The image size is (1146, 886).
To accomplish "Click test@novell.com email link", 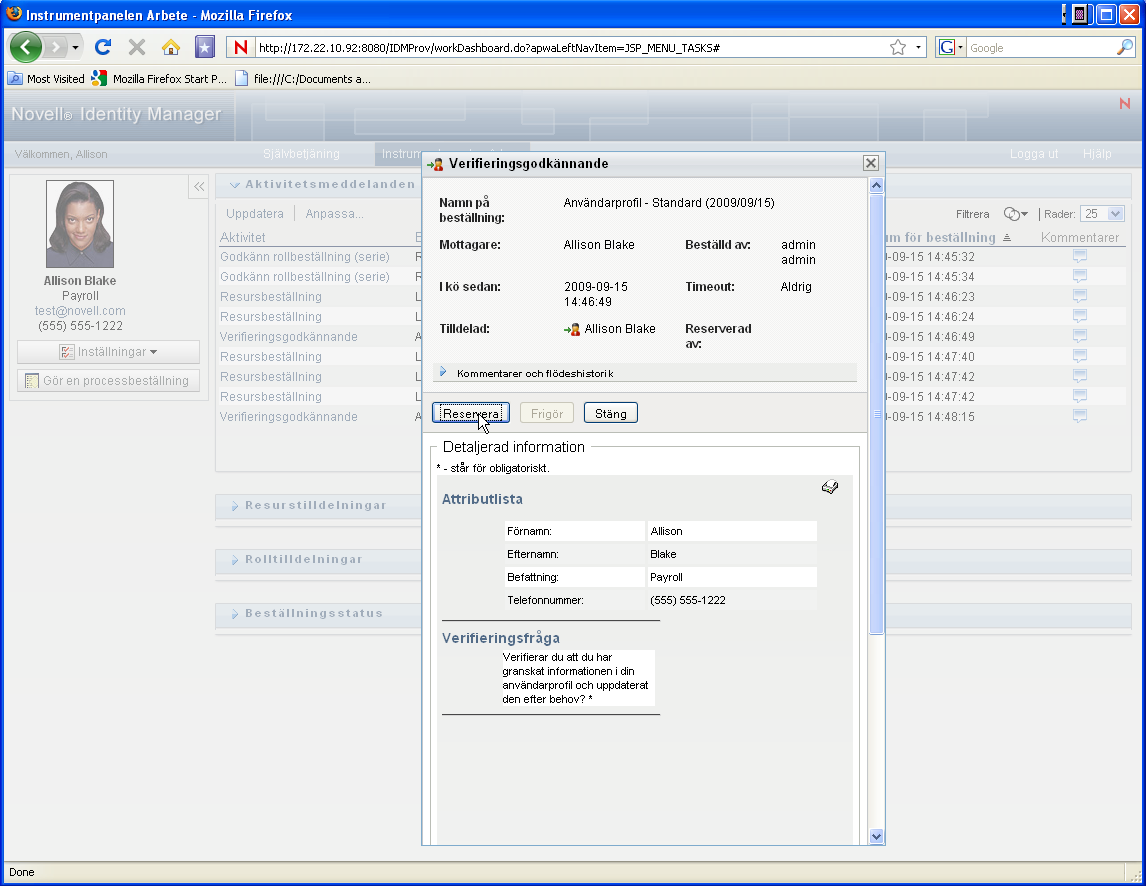I will tap(80, 311).
